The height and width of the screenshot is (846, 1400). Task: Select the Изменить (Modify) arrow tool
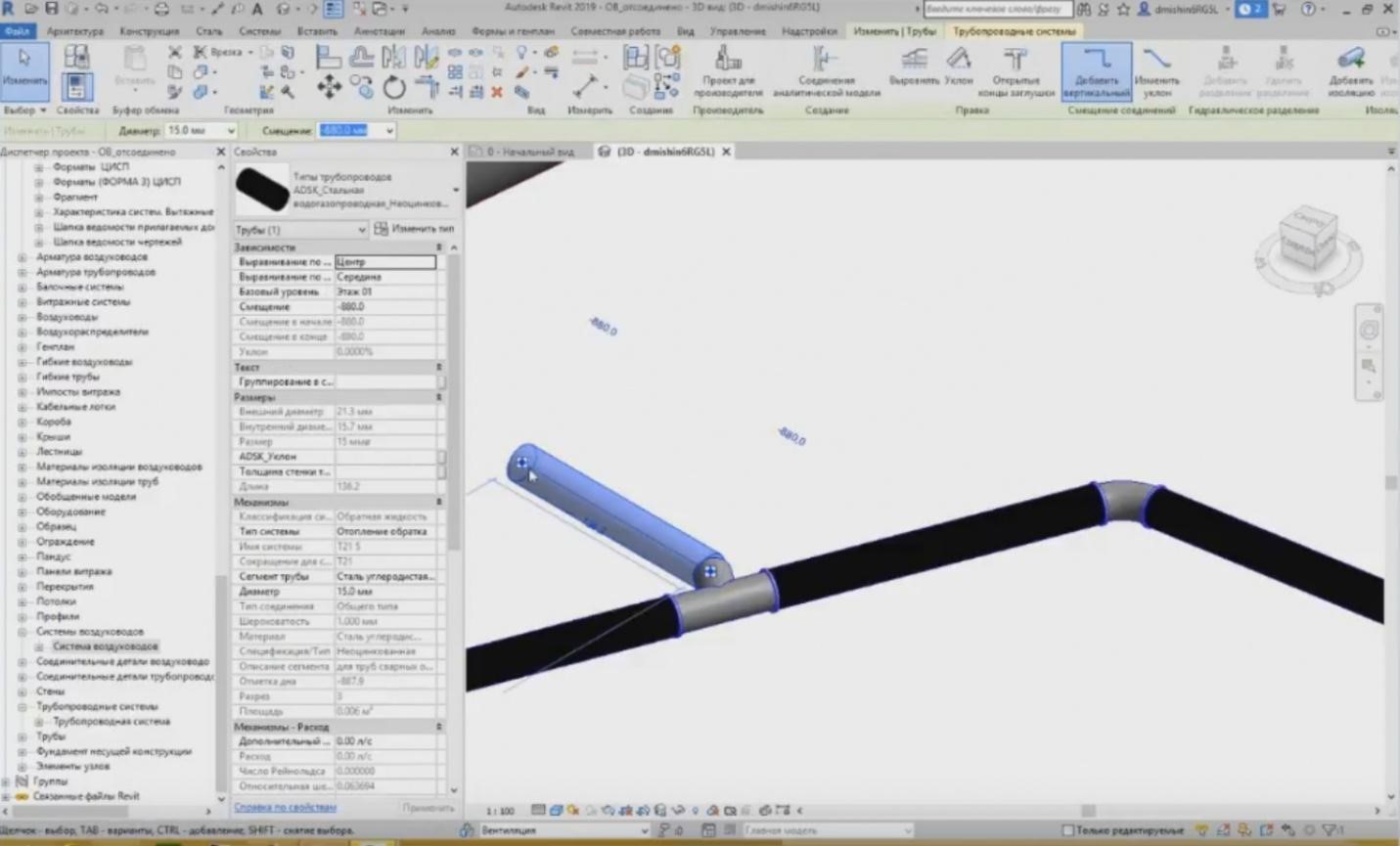point(24,69)
